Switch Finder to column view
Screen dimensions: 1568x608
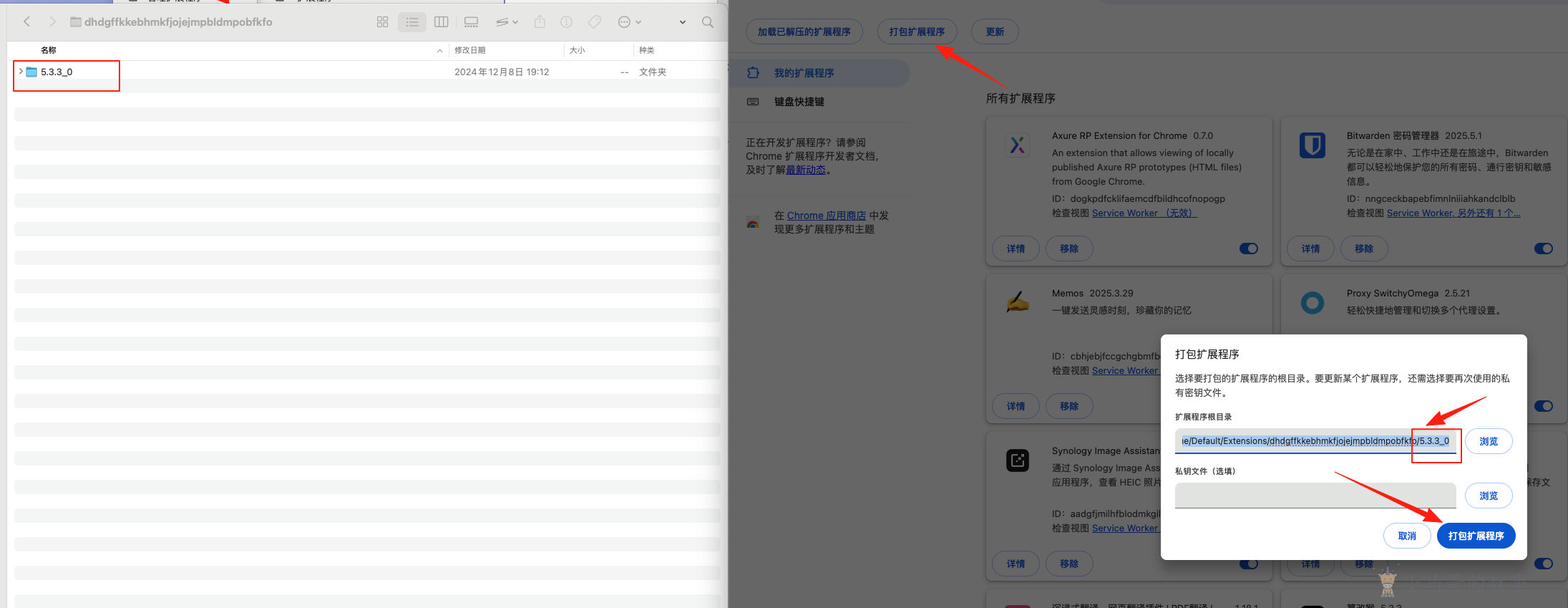[x=442, y=22]
